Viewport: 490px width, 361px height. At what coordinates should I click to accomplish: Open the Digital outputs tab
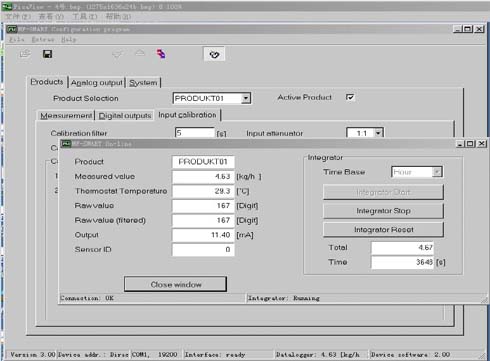click(125, 115)
